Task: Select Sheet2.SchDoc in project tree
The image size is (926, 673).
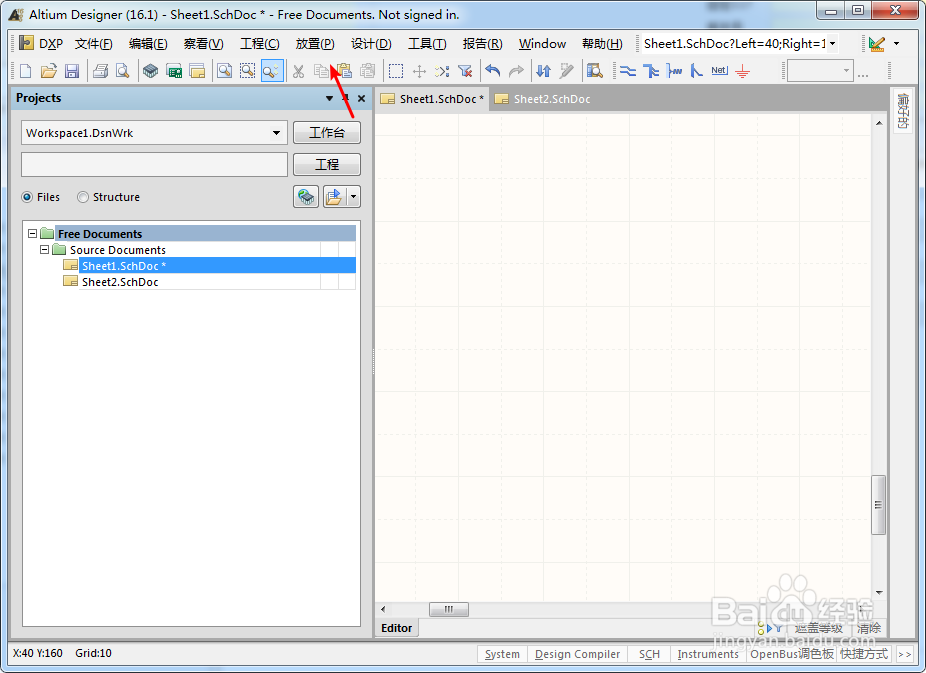Action: (x=120, y=282)
